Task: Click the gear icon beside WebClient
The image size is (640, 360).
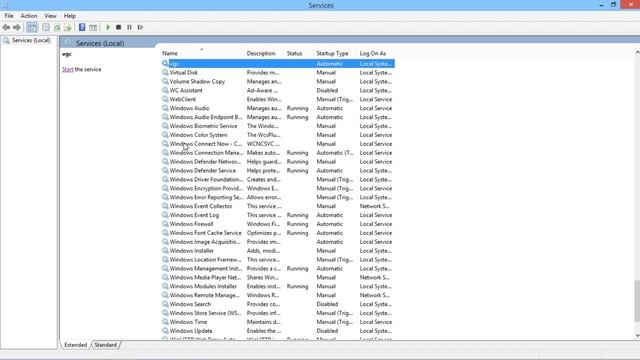Action: coord(165,99)
